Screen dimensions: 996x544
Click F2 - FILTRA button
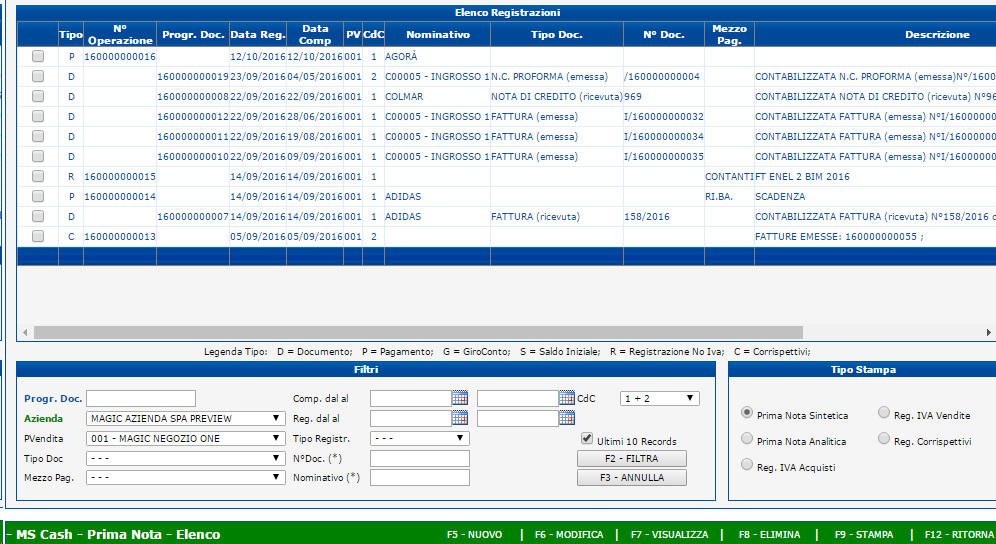click(631, 458)
